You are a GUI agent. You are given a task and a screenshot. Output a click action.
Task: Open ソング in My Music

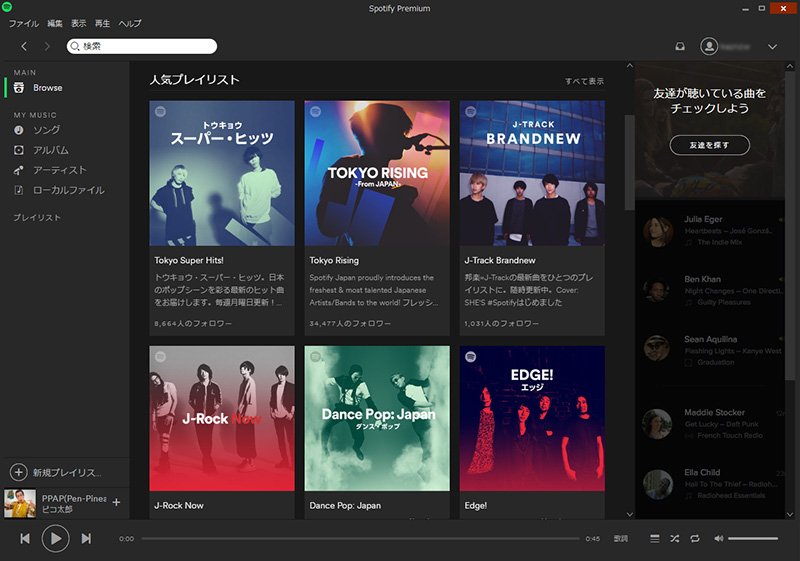coord(46,130)
